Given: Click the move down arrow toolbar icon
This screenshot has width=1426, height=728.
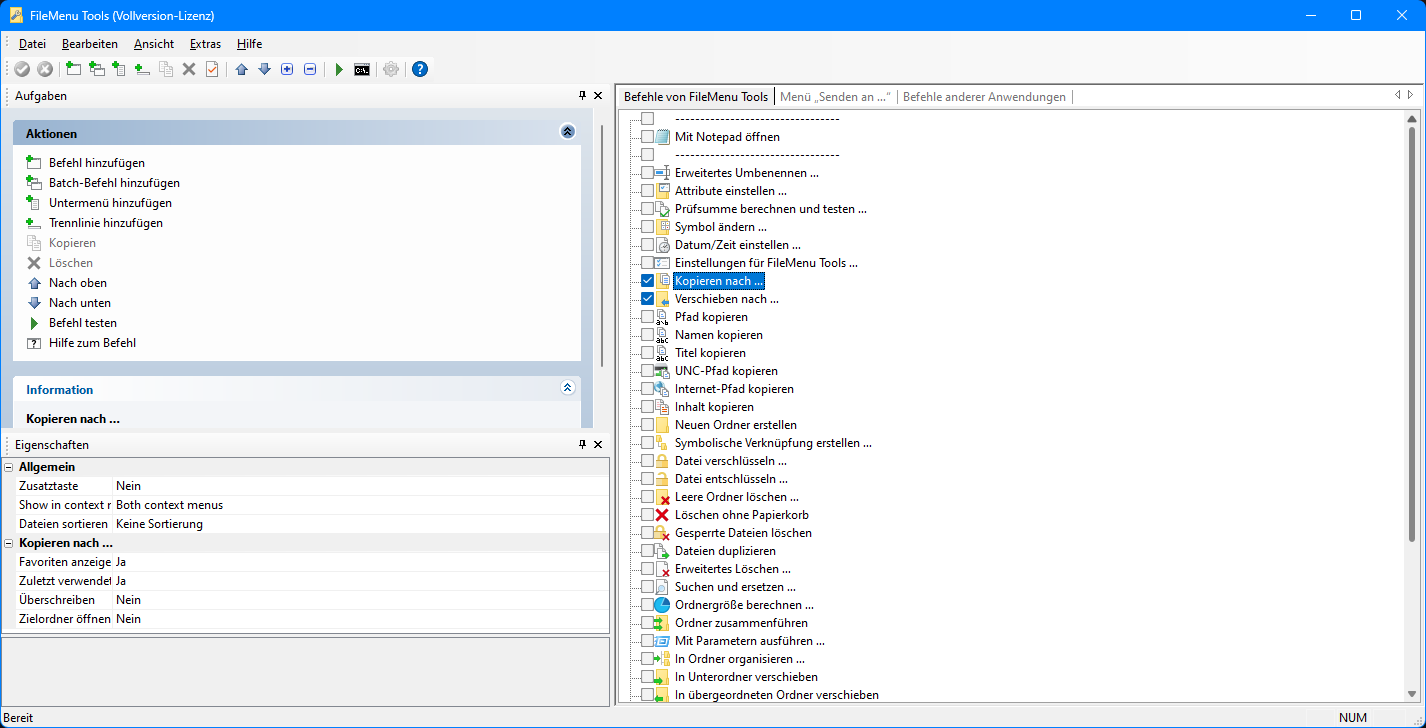Looking at the screenshot, I should click(x=264, y=69).
